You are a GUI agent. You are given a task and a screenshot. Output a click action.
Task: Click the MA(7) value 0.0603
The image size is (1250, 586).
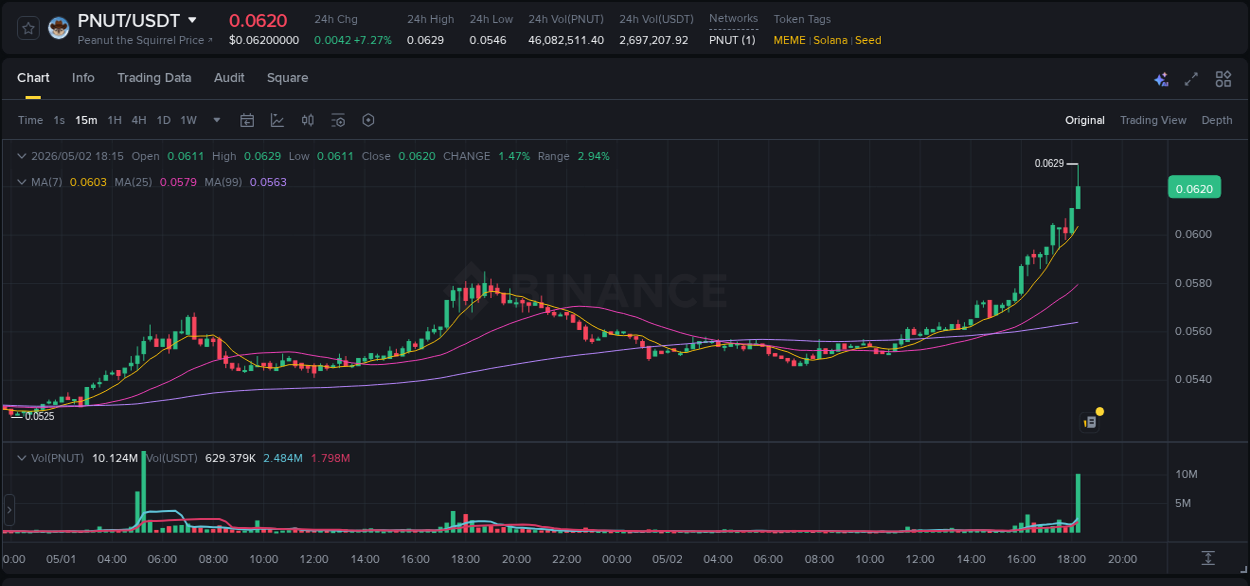(x=86, y=182)
